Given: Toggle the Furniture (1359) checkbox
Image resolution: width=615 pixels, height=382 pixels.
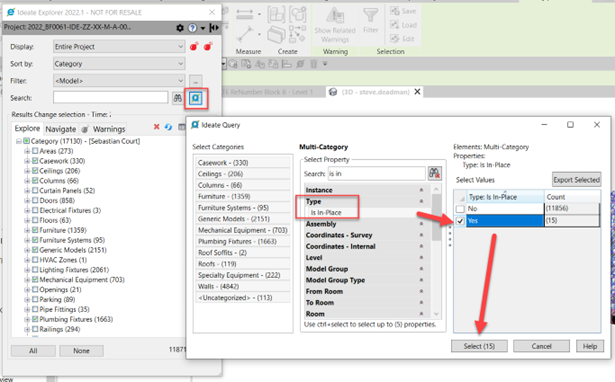Looking at the screenshot, I should [35, 230].
